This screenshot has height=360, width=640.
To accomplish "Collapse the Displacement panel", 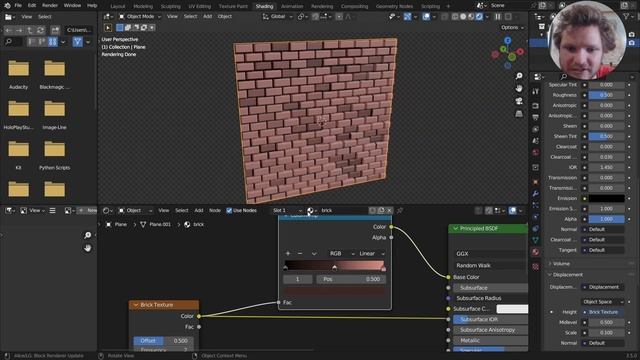I will coord(567,275).
